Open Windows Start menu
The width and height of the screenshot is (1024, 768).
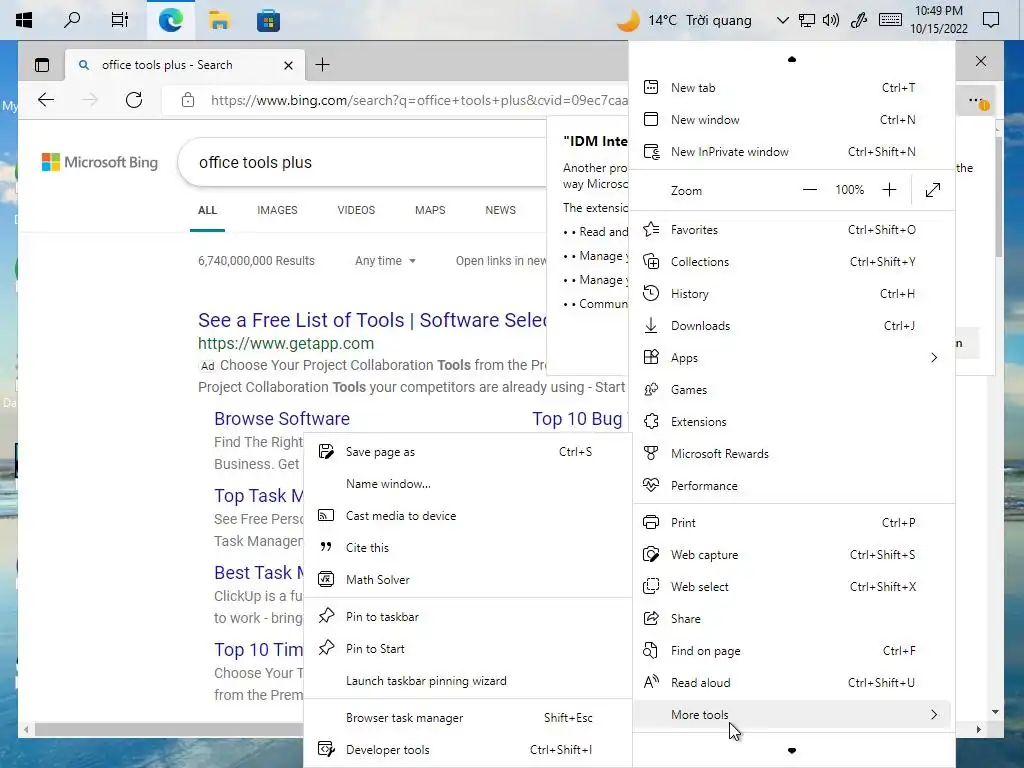tap(24, 20)
